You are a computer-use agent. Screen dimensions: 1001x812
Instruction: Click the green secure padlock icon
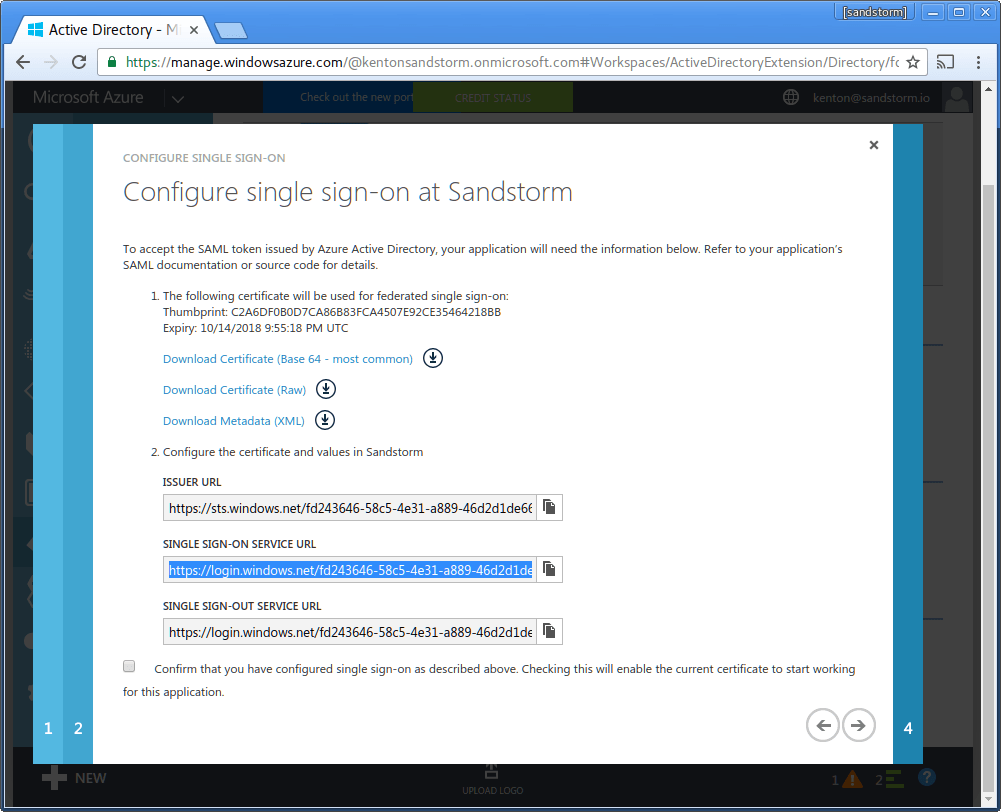(x=112, y=62)
